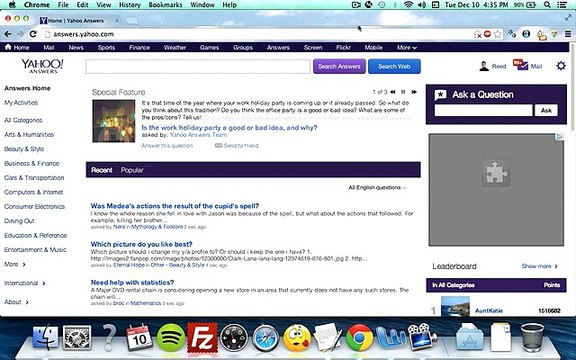Go to previous Special Feature slide
Viewport: 576px width, 360px height.
[393, 92]
